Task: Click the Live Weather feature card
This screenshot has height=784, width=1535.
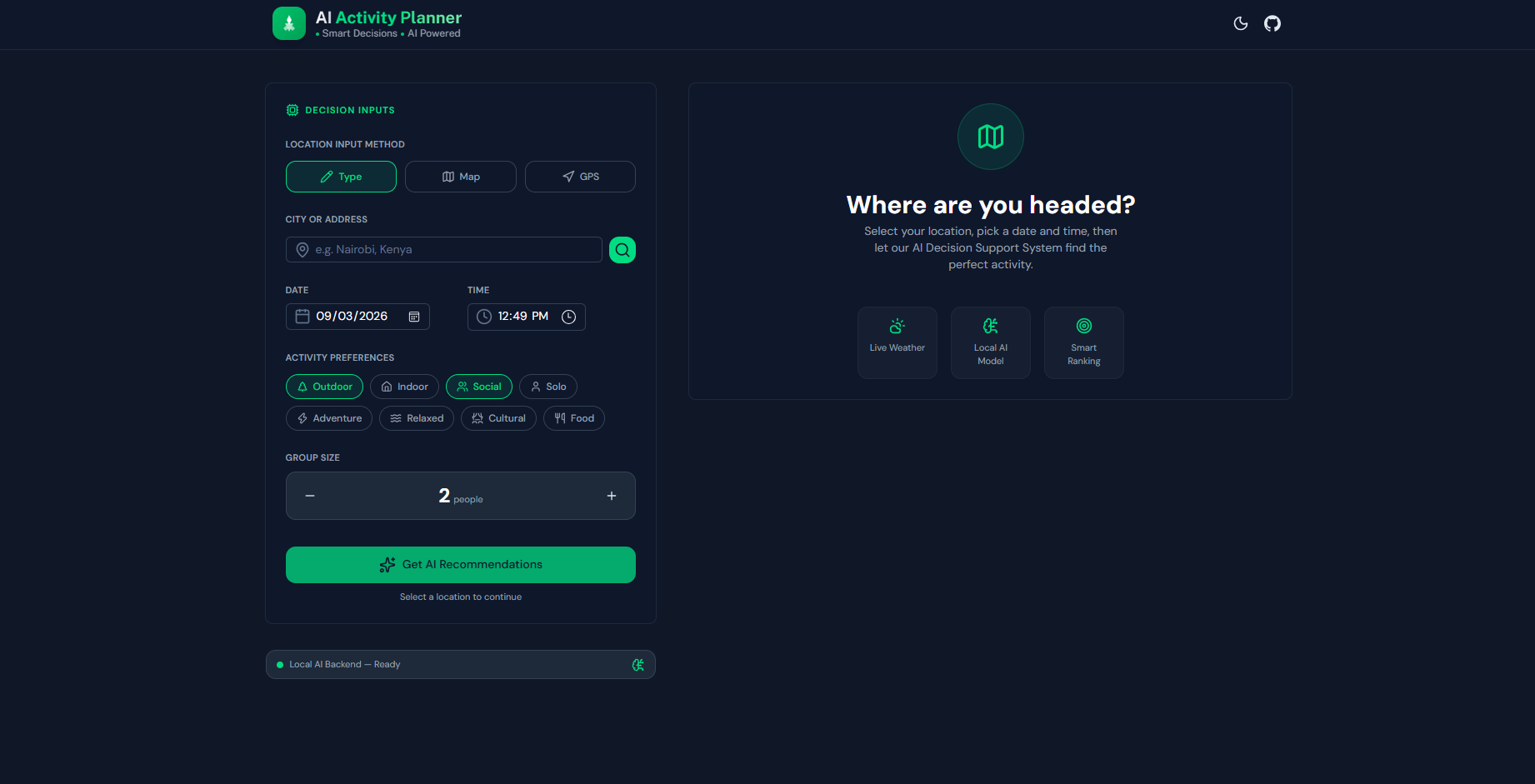Action: (897, 342)
